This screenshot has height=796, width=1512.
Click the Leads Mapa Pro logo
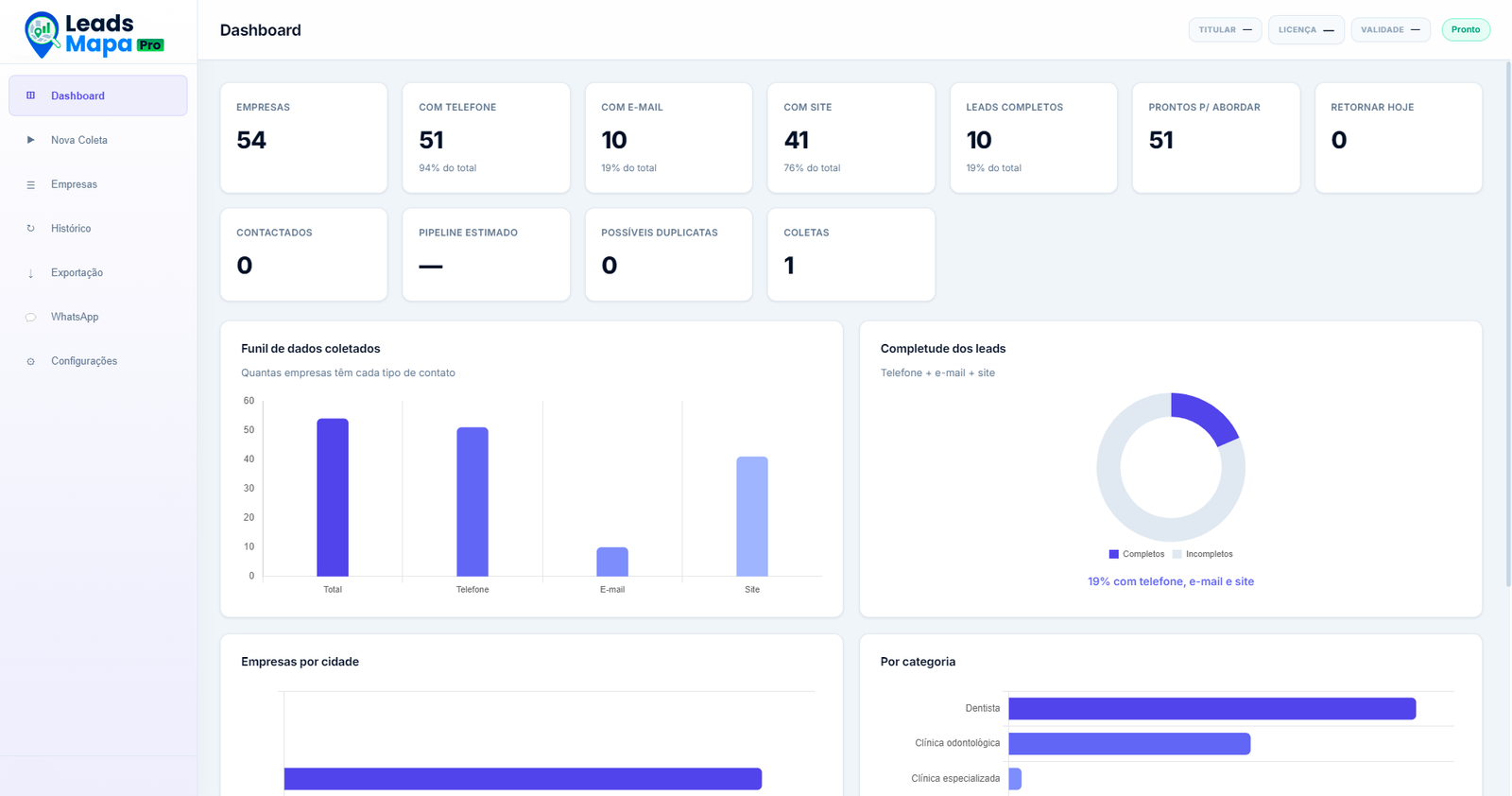click(94, 34)
